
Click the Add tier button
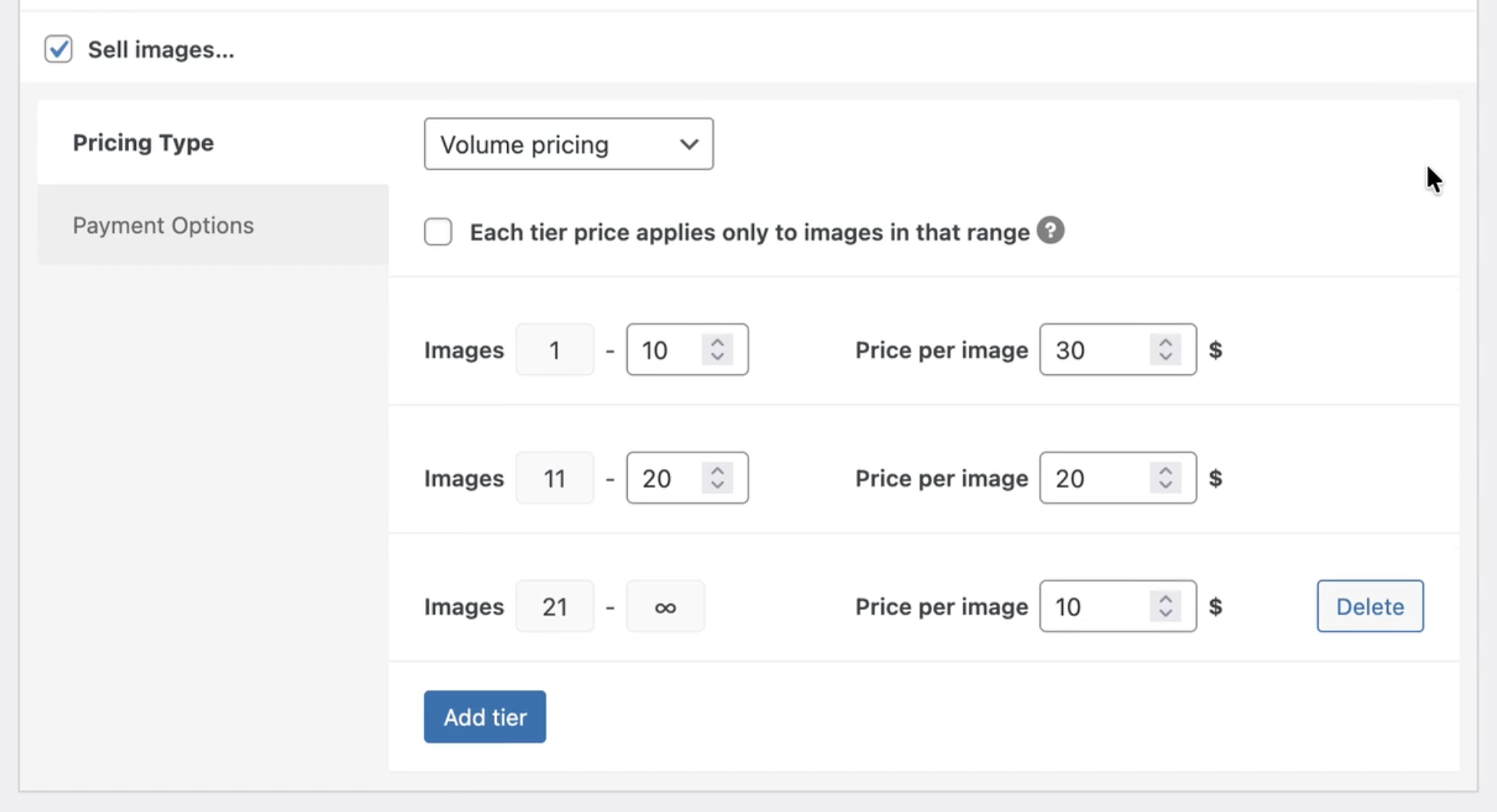[x=484, y=716]
